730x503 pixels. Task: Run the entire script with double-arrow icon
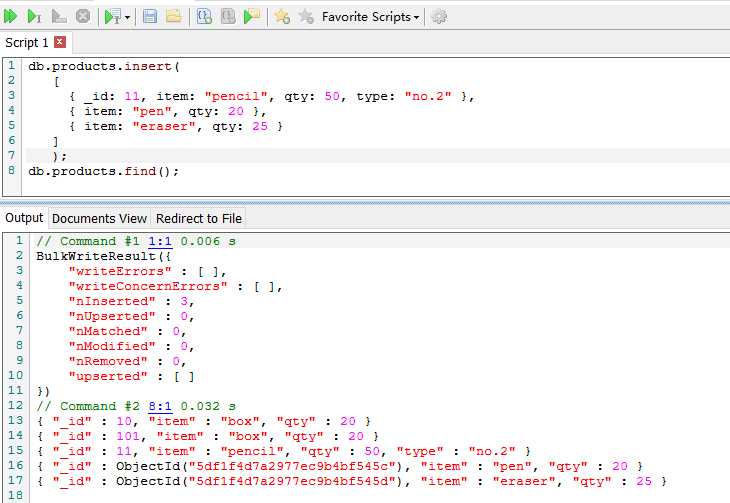(x=10, y=17)
